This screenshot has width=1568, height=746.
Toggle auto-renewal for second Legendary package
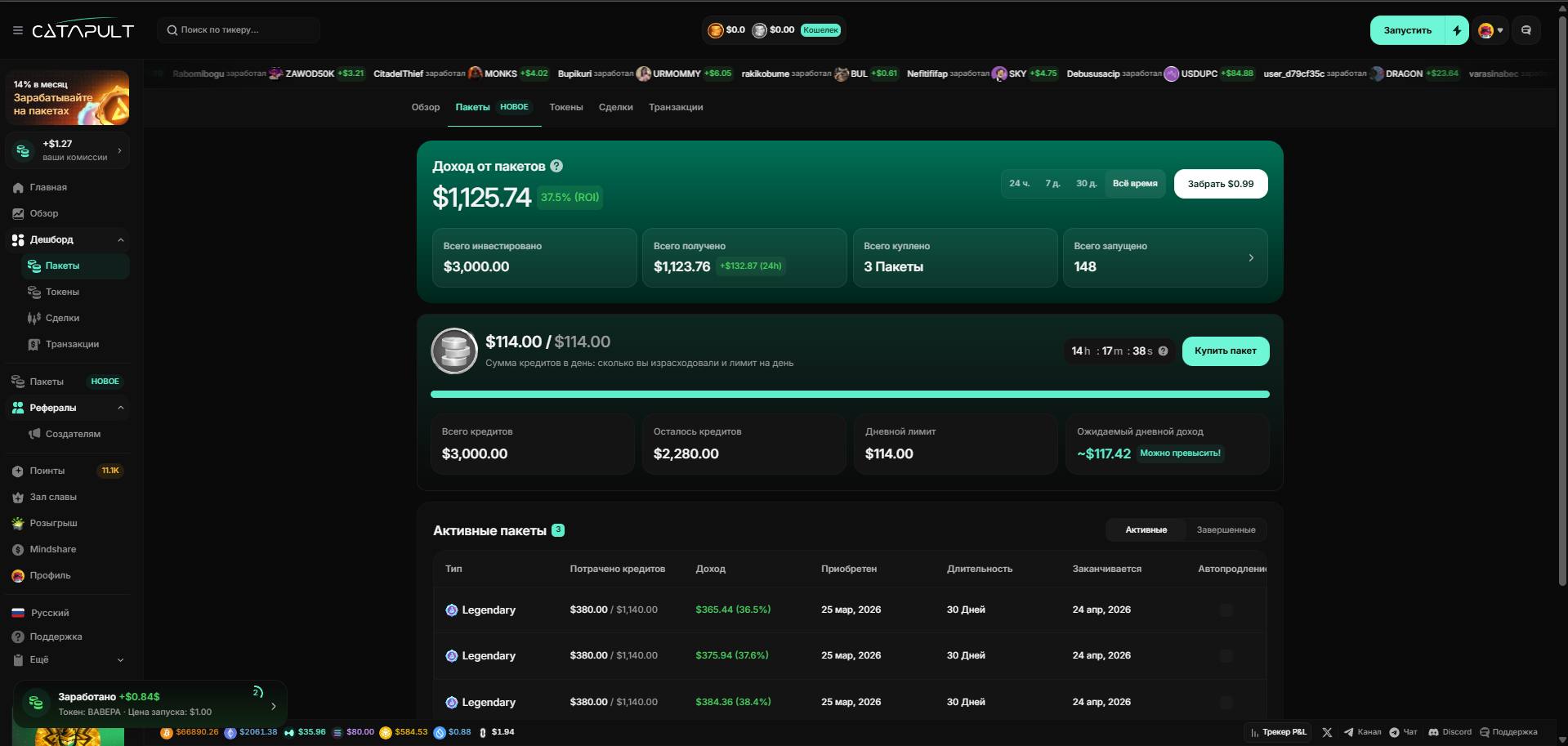(1226, 655)
